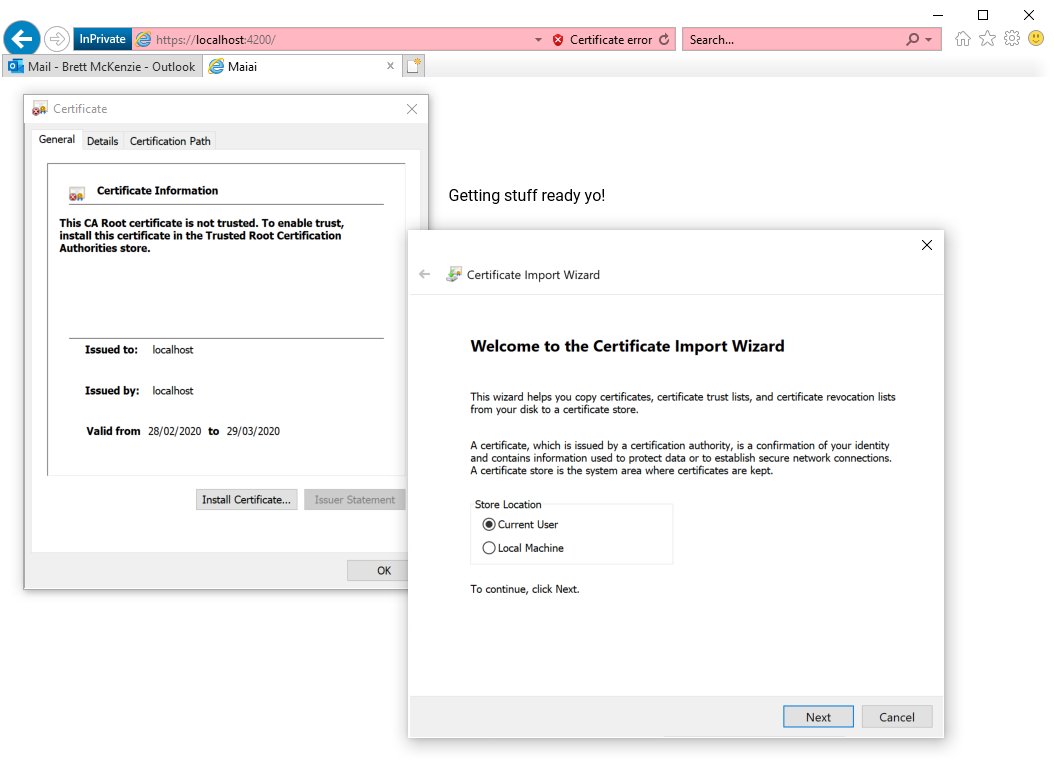Select the Current User radio button
1054x771 pixels.
[489, 524]
